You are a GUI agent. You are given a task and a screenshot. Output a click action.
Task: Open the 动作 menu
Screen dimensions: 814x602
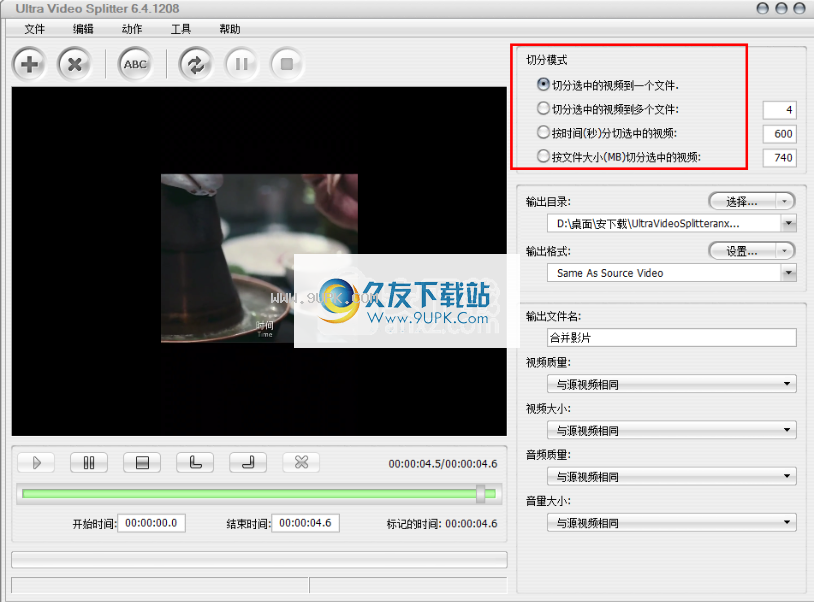[x=132, y=29]
